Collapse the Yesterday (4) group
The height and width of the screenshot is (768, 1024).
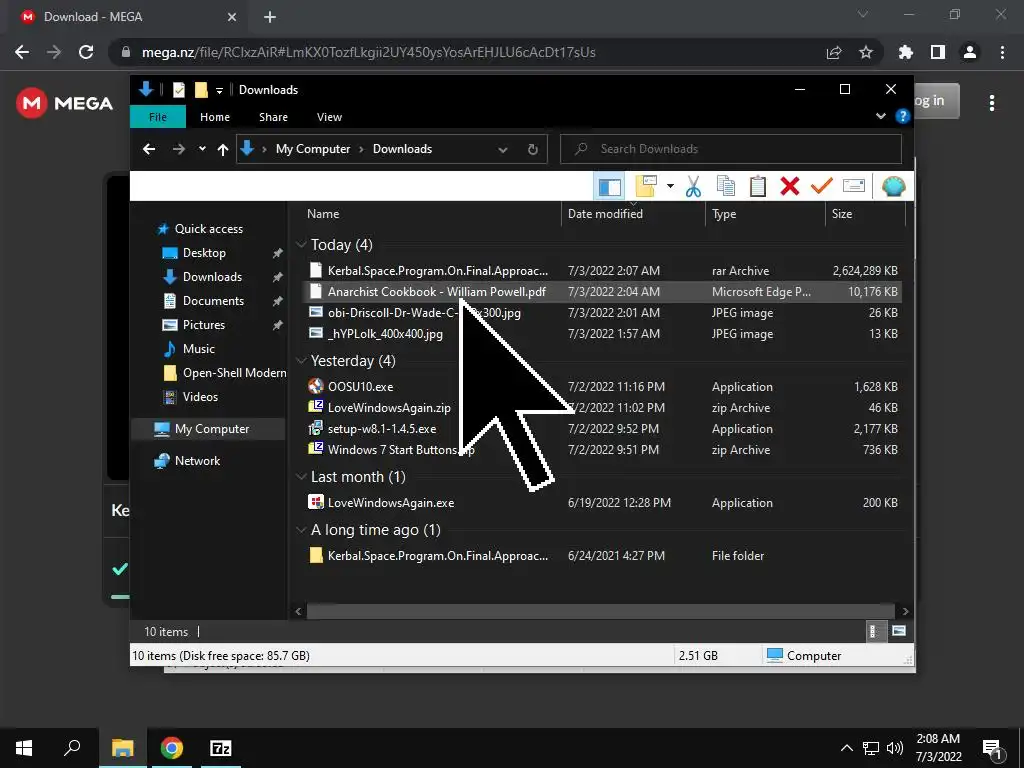pos(301,360)
